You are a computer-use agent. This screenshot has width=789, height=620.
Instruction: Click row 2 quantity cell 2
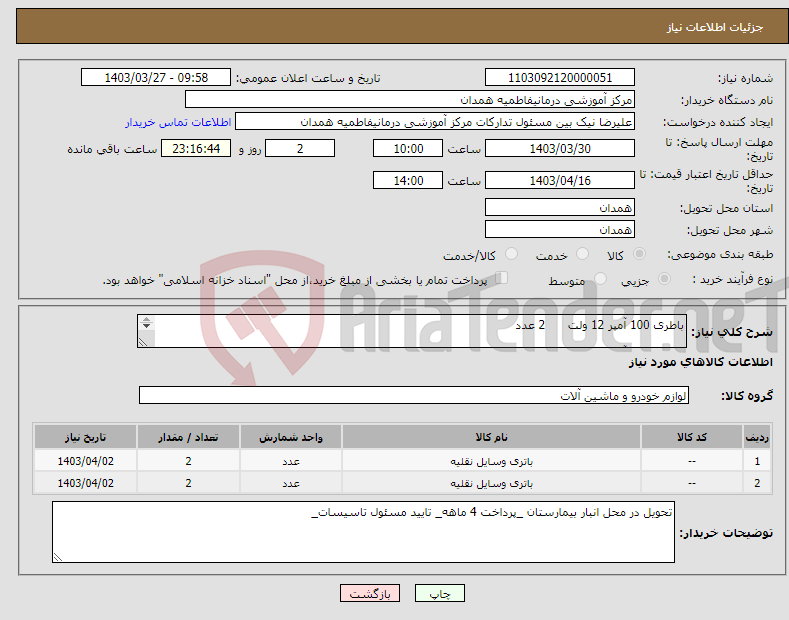point(188,483)
